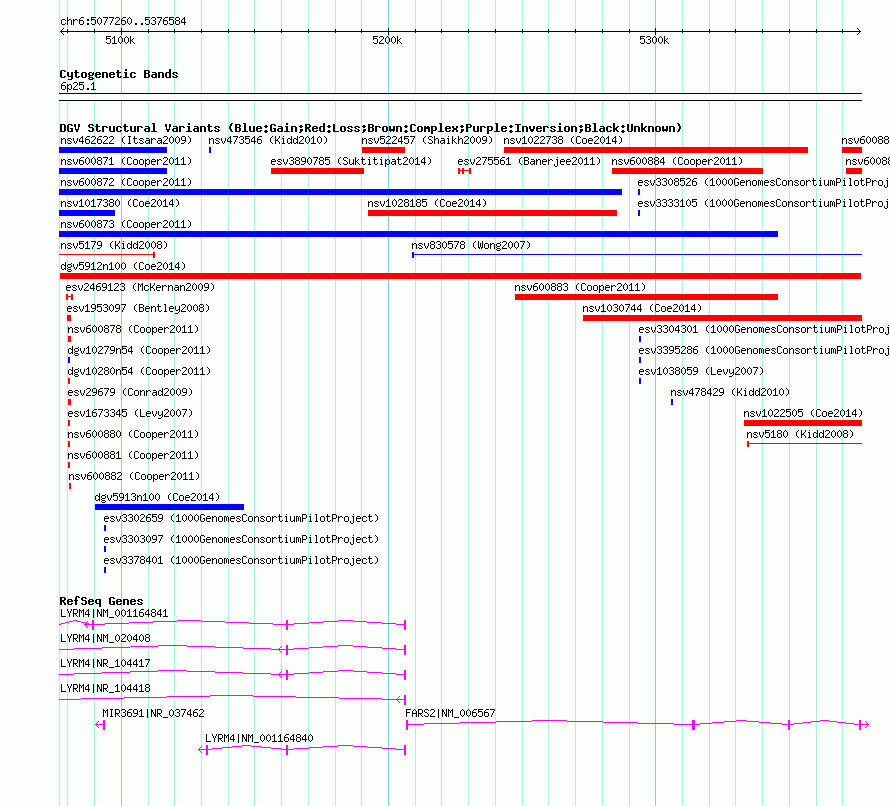890x806 pixels.
Task: Open the esv1953097 (Bentley2008) variant
Action: 138,308
